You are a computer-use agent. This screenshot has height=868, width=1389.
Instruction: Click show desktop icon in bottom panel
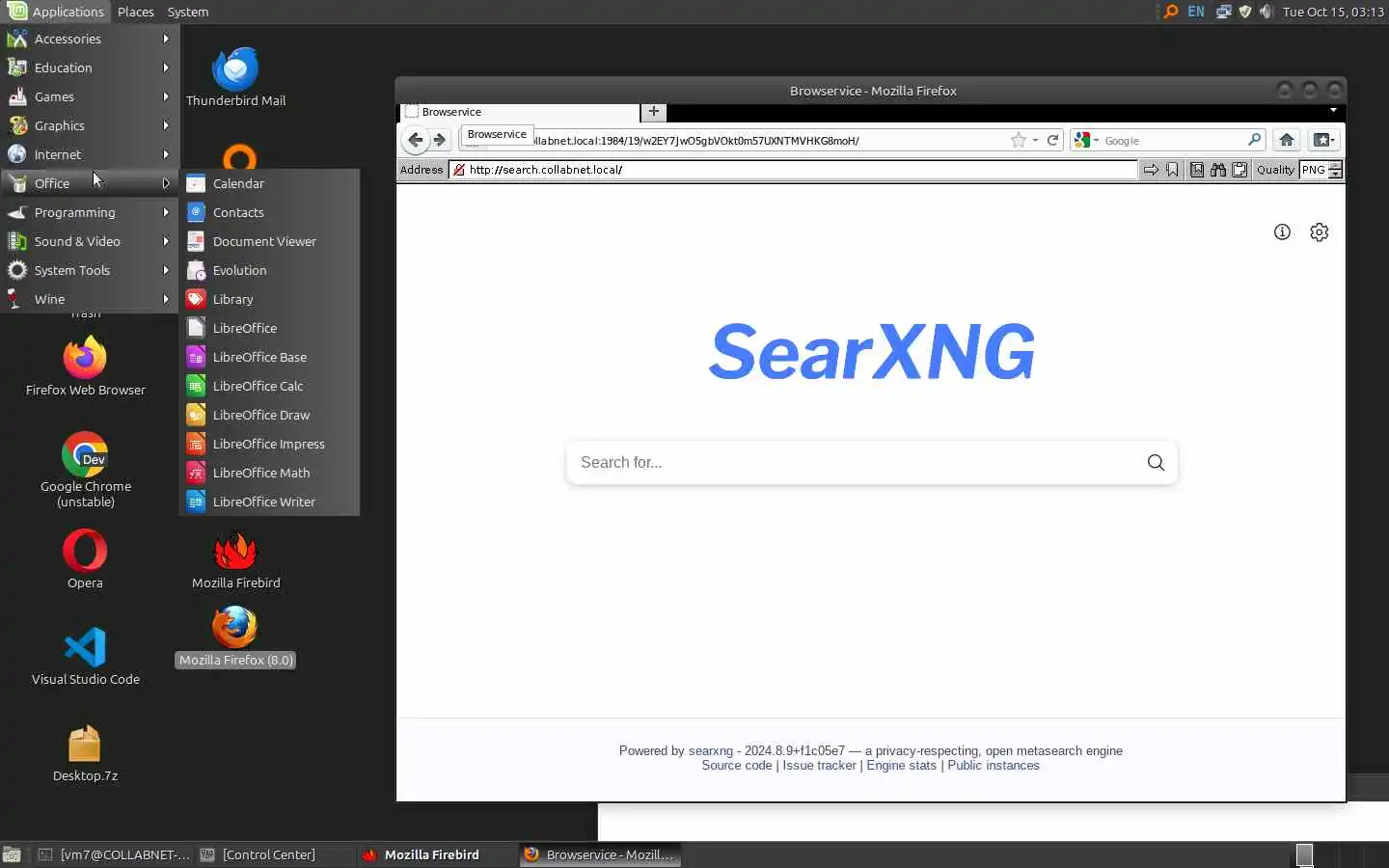coord(12,854)
